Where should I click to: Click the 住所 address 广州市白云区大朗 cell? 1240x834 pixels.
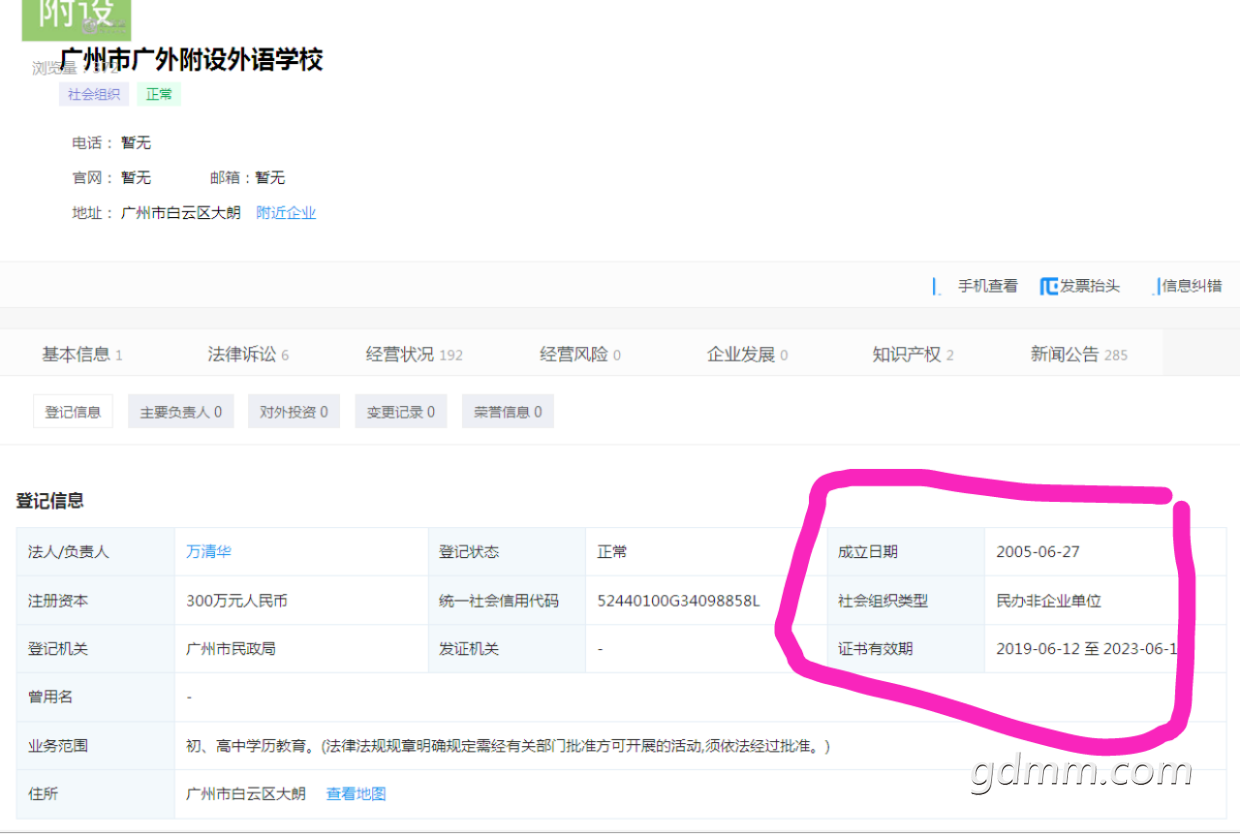click(246, 794)
